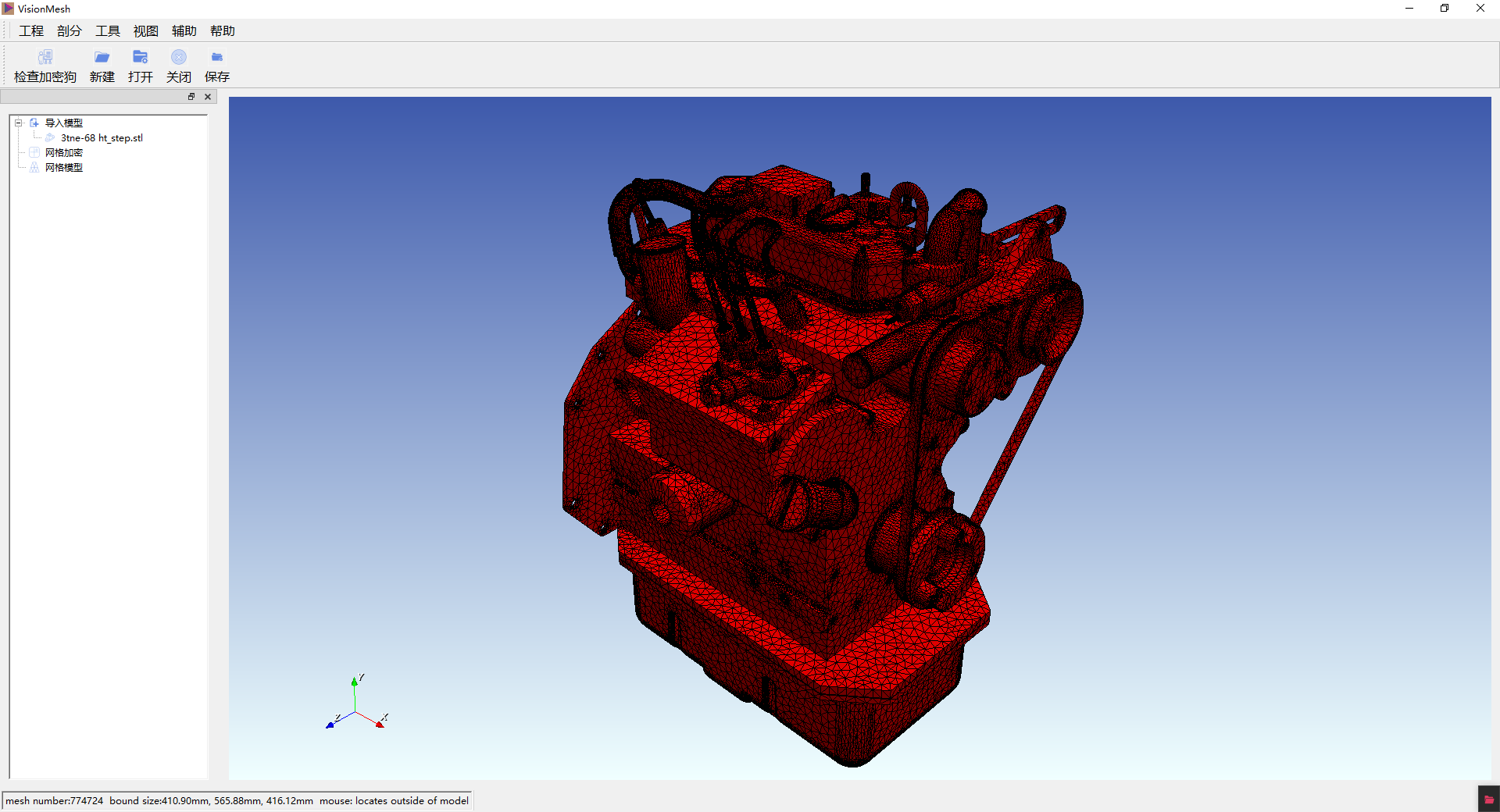The image size is (1500, 812).
Task: Open the 辅助 menu
Action: pyautogui.click(x=184, y=31)
